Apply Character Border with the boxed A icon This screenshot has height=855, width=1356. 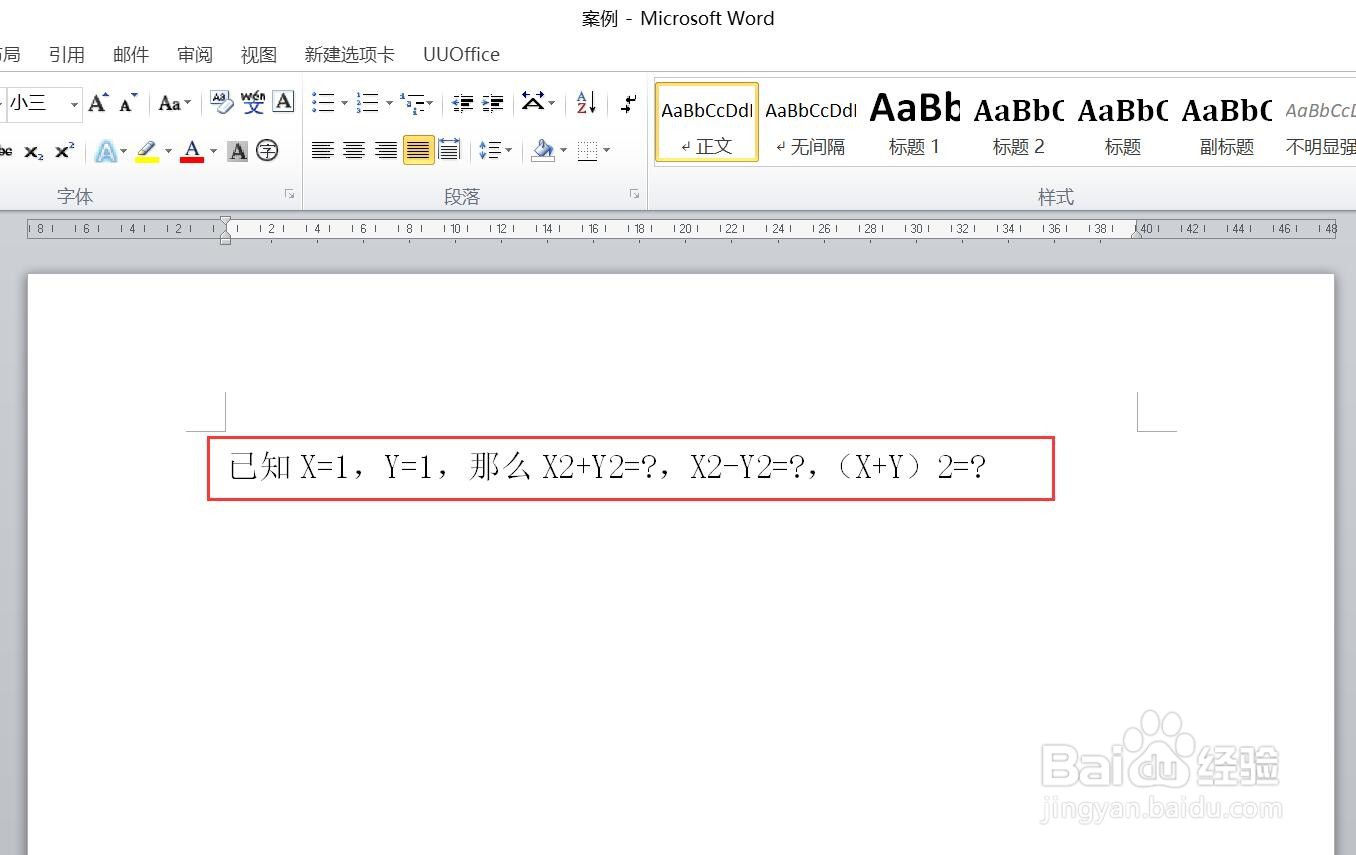284,102
